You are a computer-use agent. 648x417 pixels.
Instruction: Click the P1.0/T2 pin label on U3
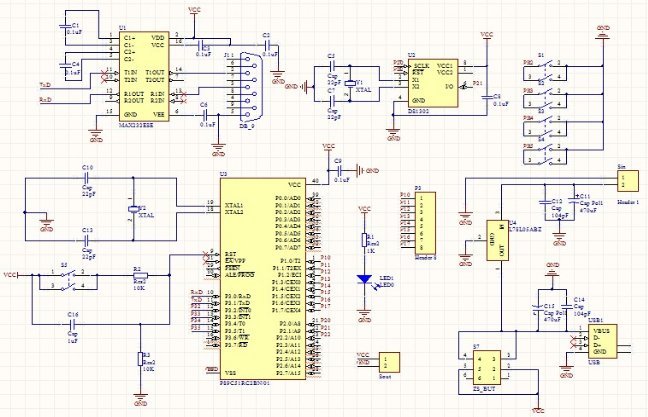[x=291, y=261]
